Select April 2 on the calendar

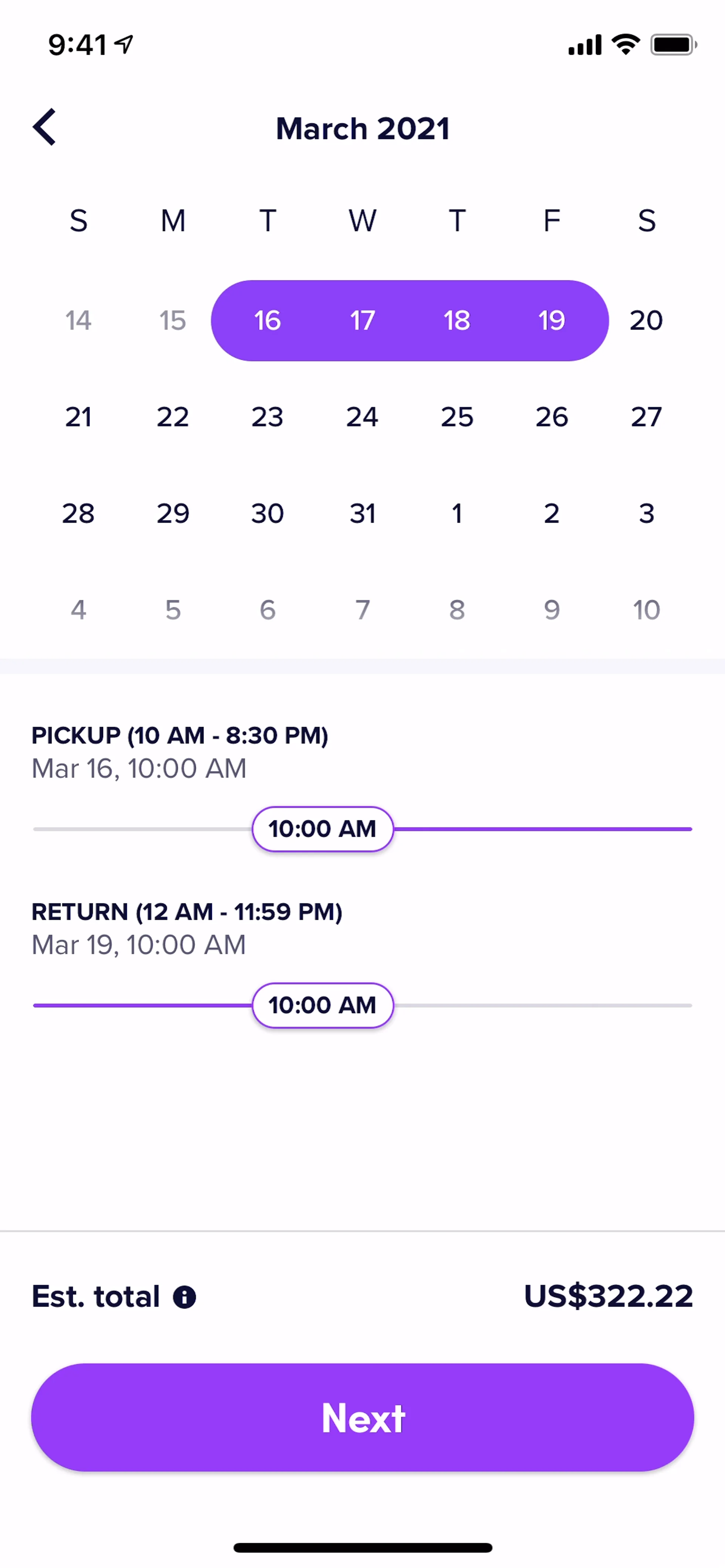[552, 514]
